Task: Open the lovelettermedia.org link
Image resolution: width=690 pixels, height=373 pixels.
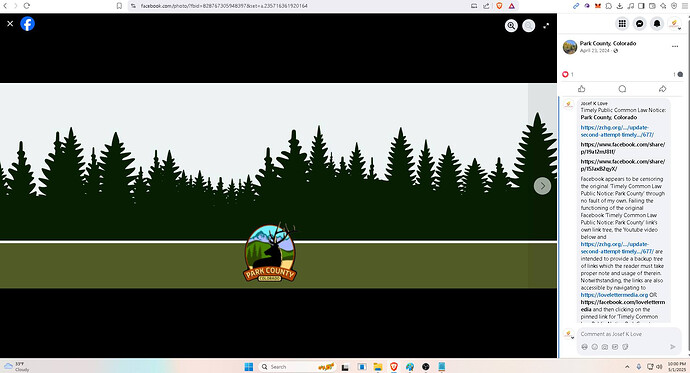Action: click(x=614, y=295)
